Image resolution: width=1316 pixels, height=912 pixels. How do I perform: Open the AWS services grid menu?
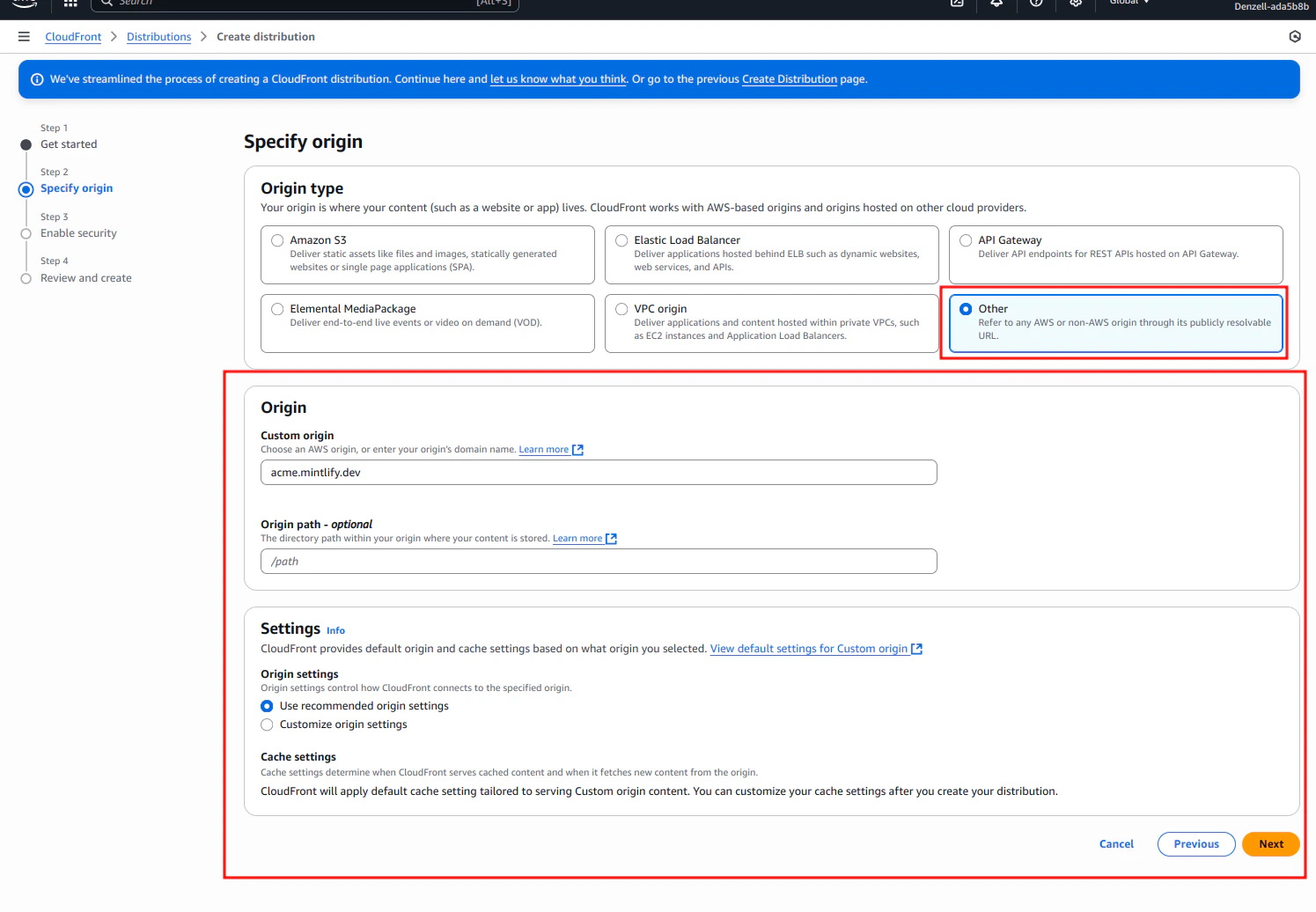tap(69, 3)
